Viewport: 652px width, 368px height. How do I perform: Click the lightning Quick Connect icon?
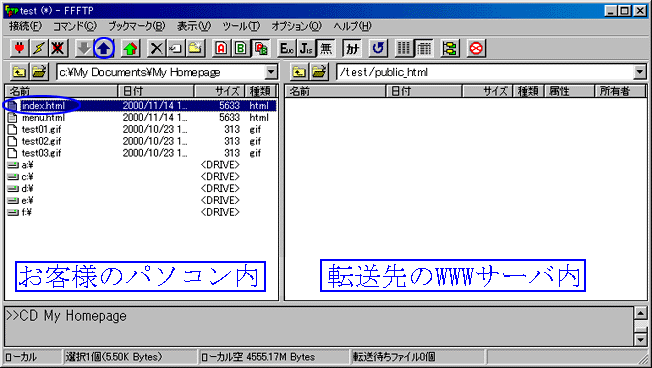click(x=39, y=49)
